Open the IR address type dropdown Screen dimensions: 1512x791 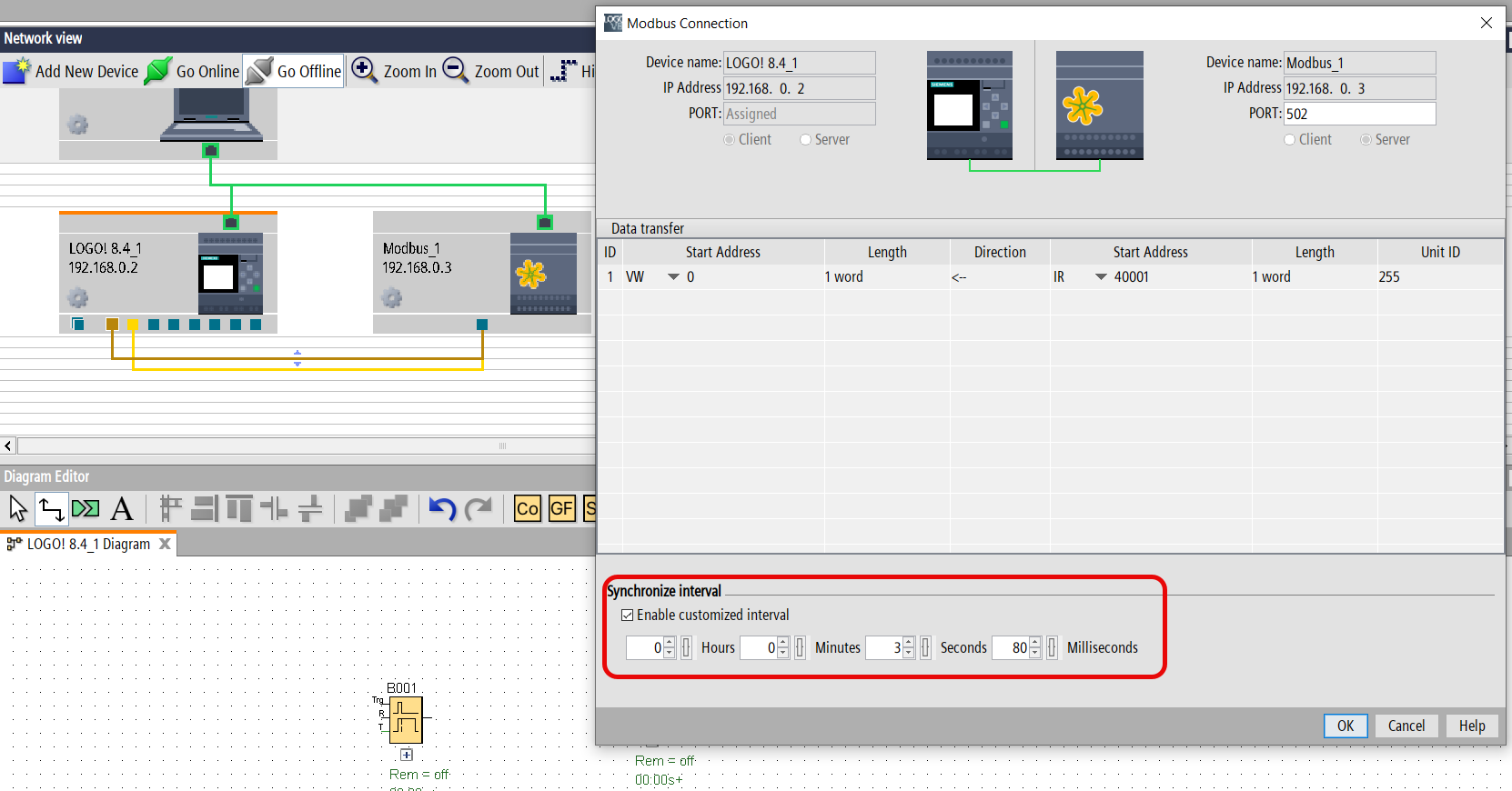(x=1101, y=277)
